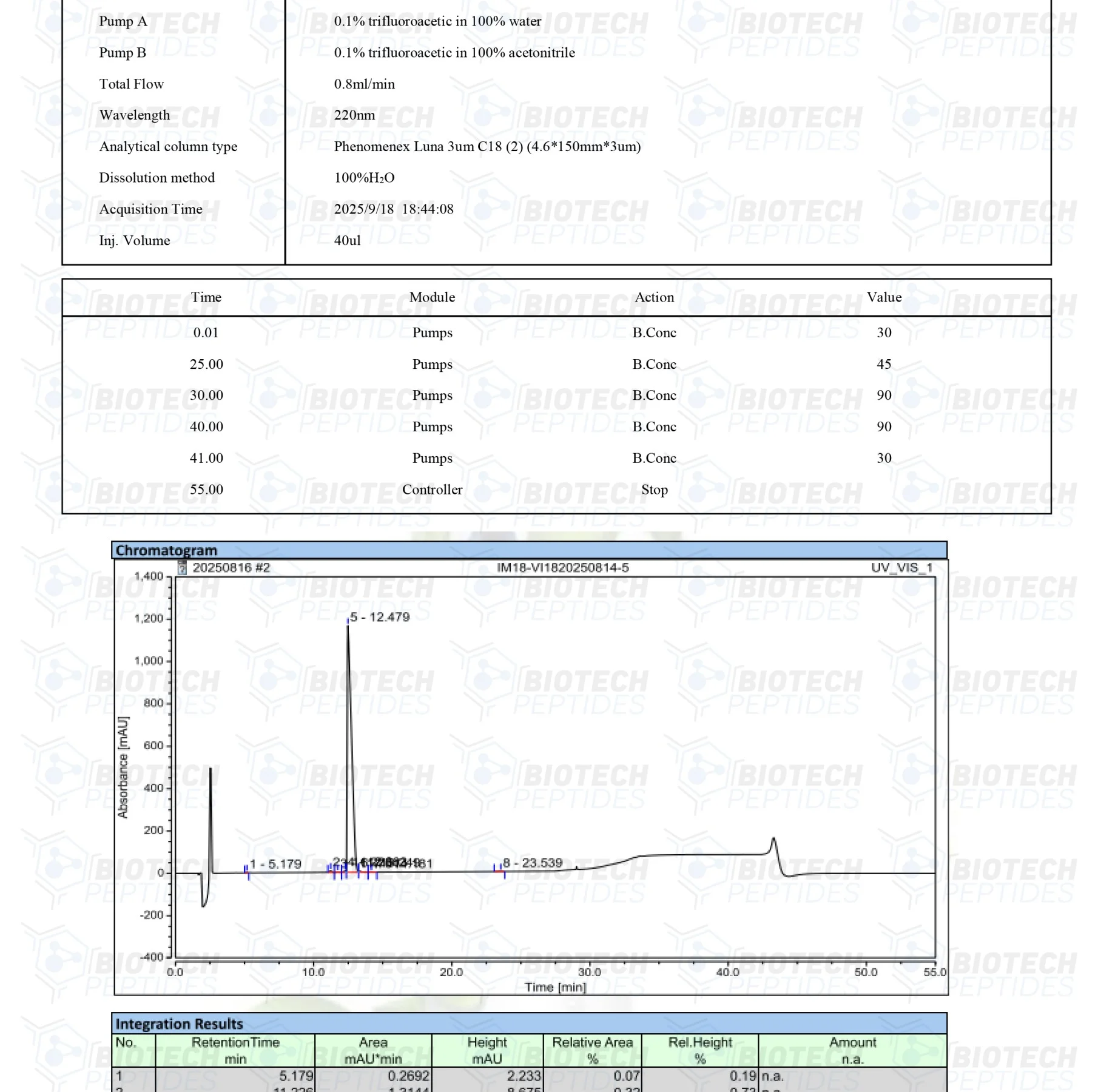The width and height of the screenshot is (1098, 1092).
Task: Click the RetentionTime column header
Action: point(235,1050)
